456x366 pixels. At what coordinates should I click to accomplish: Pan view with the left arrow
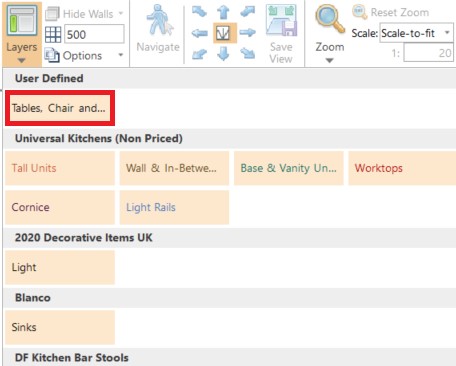coord(200,33)
